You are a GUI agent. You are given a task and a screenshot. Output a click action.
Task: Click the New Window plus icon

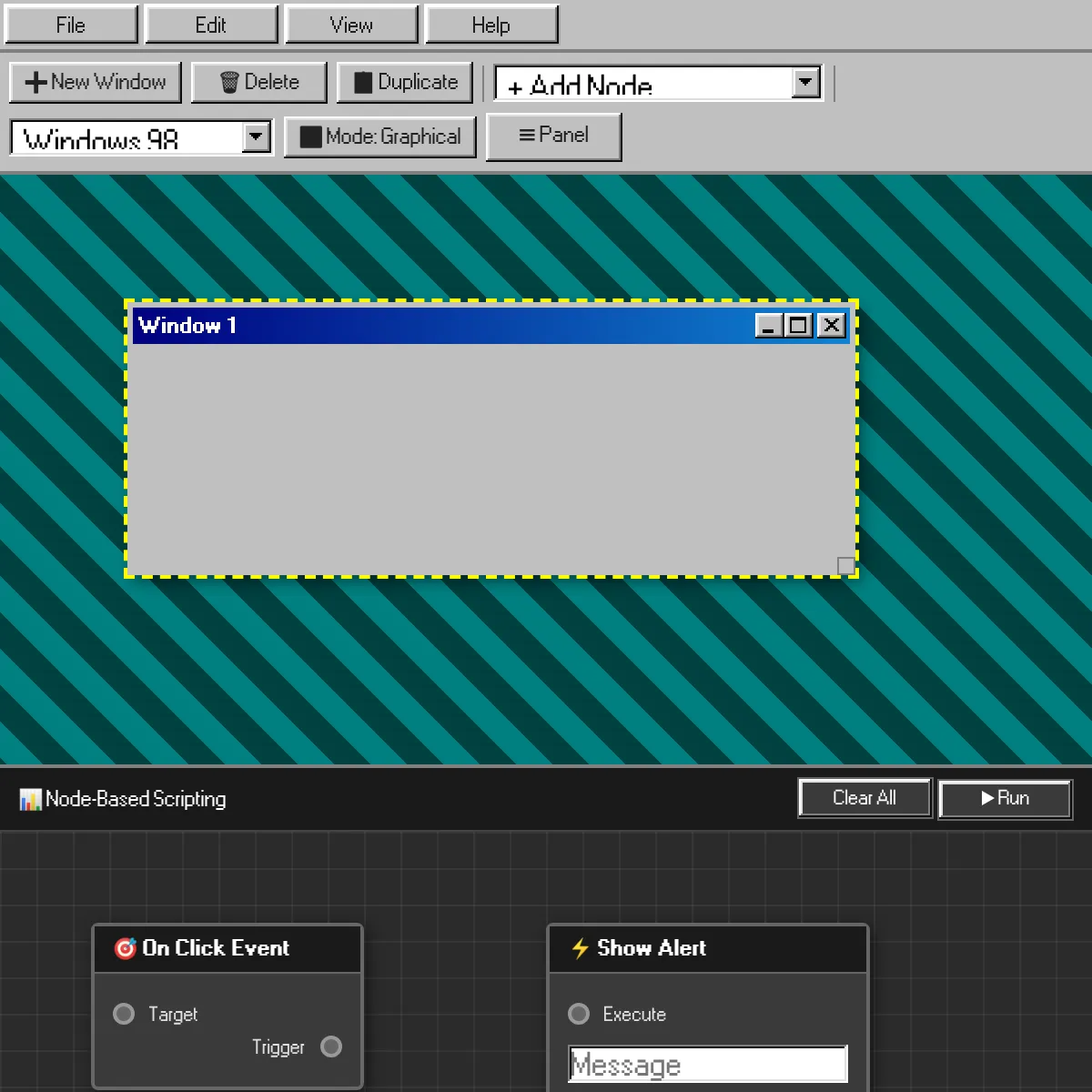tap(35, 82)
